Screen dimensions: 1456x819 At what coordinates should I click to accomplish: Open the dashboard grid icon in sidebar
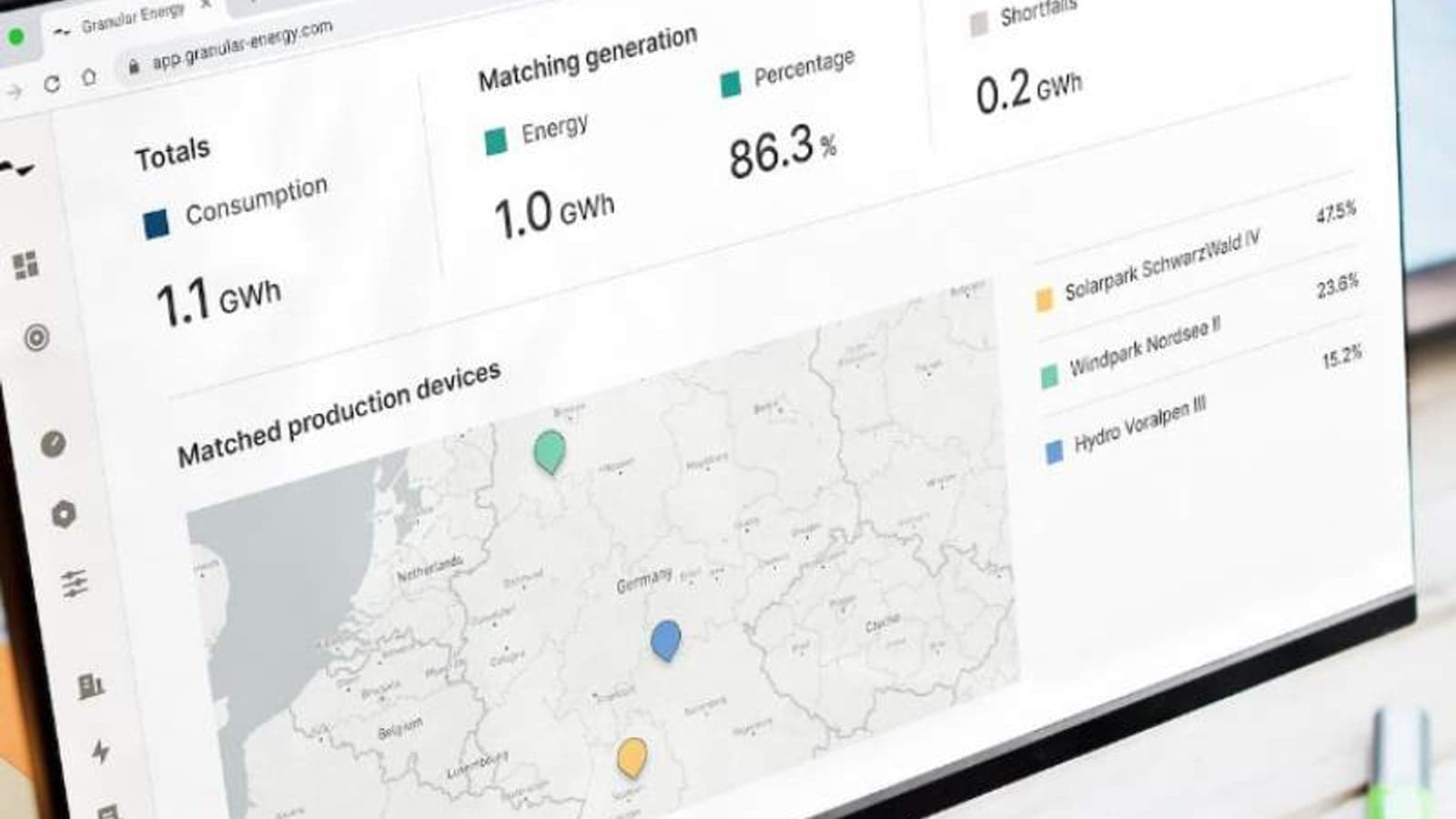[25, 265]
